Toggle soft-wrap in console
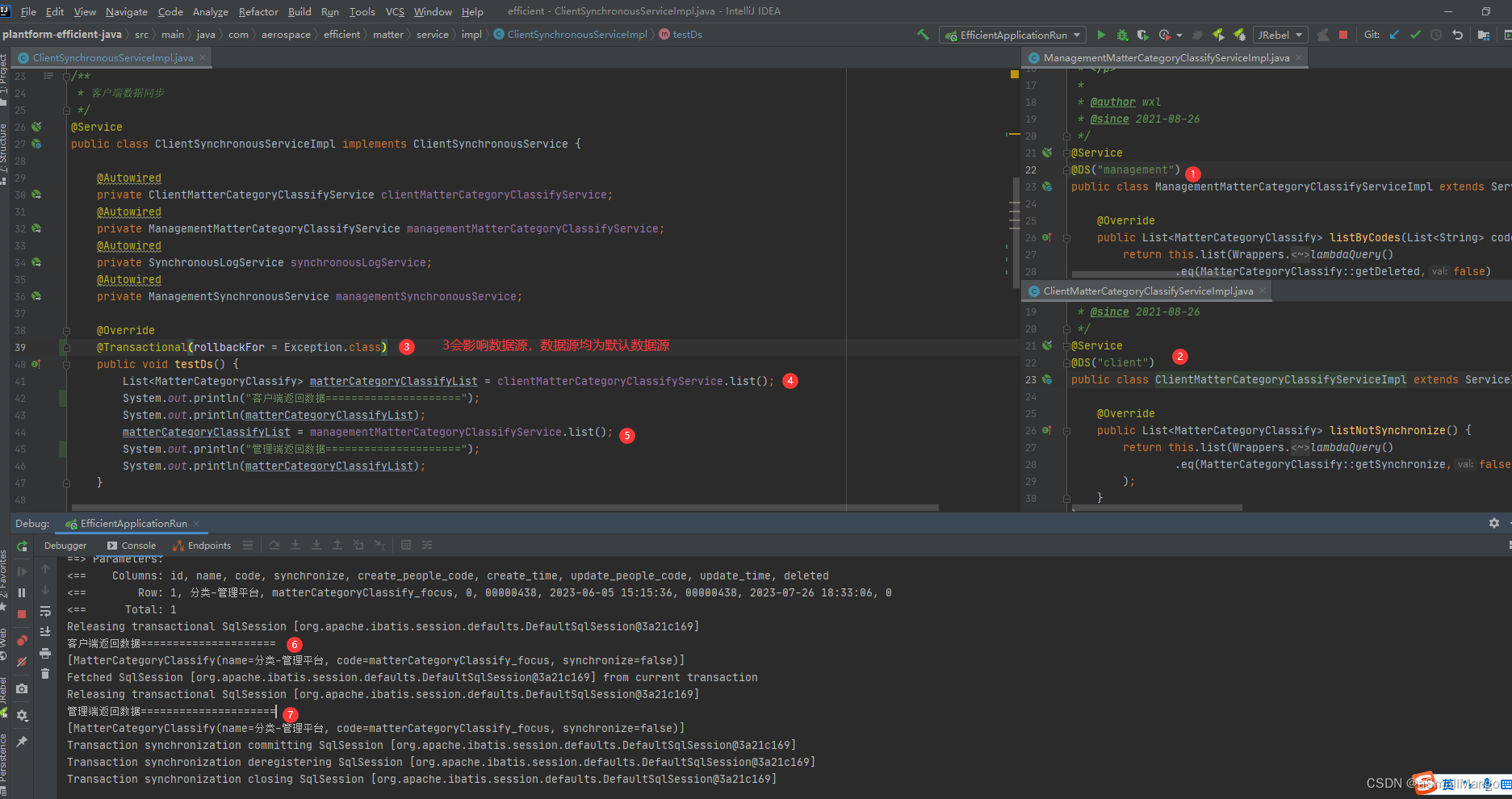 click(45, 611)
